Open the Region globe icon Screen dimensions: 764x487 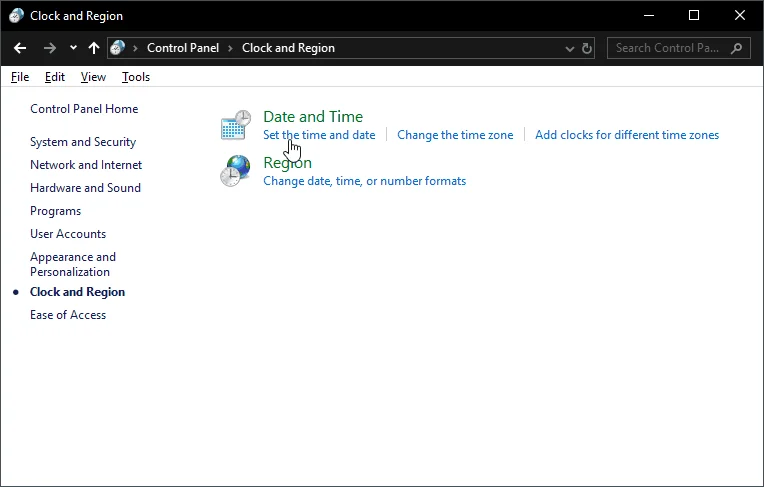[x=235, y=171]
